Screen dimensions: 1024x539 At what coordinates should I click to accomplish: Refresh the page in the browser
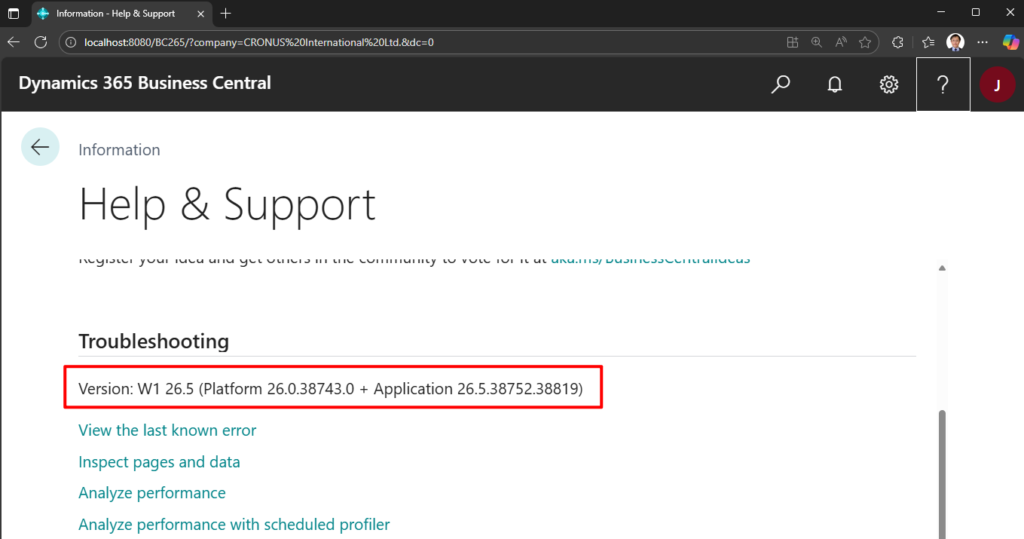41,42
